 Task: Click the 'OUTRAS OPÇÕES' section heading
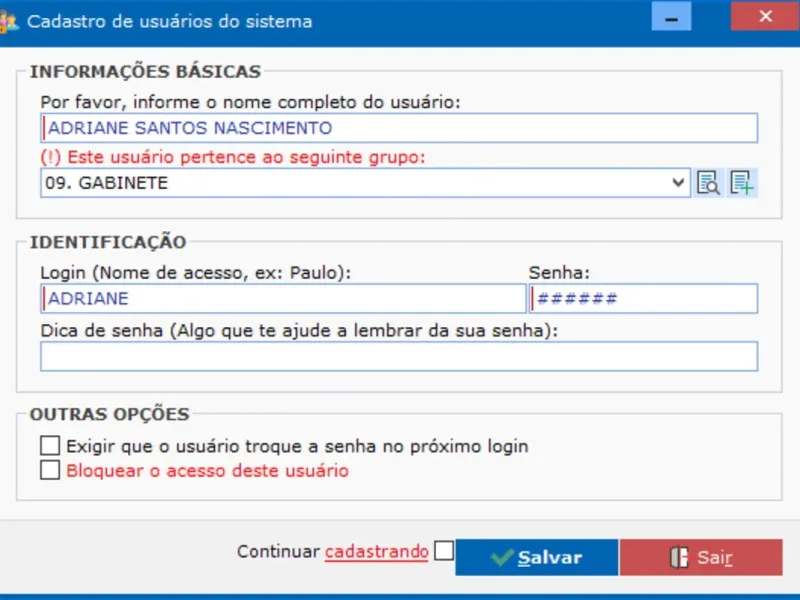tap(110, 414)
